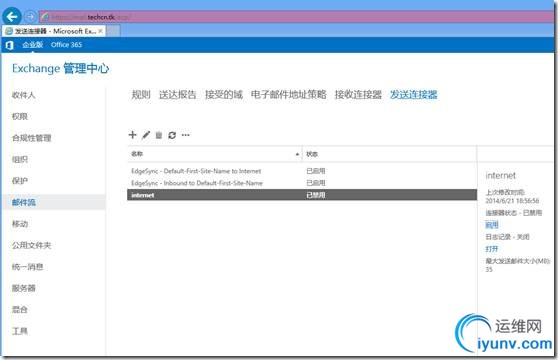
Task: Click the 状态 column header
Action: 390,154
